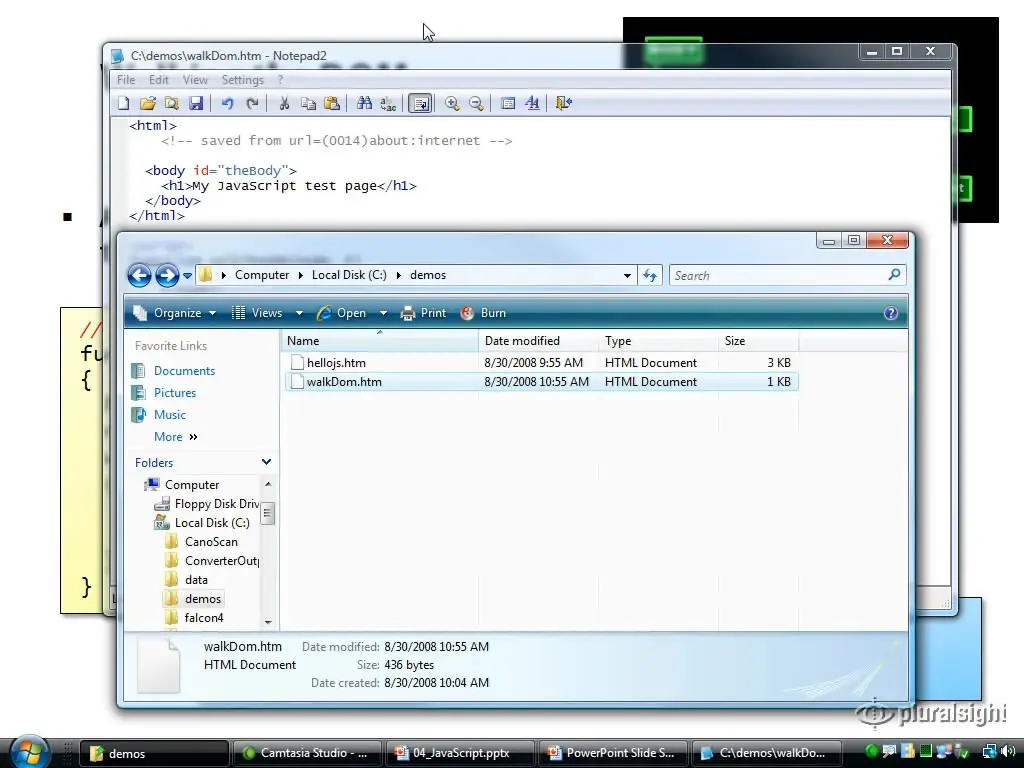Expand the arrow after Local Disk (C:) breadcrumb
This screenshot has width=1024, height=768.
[x=398, y=275]
